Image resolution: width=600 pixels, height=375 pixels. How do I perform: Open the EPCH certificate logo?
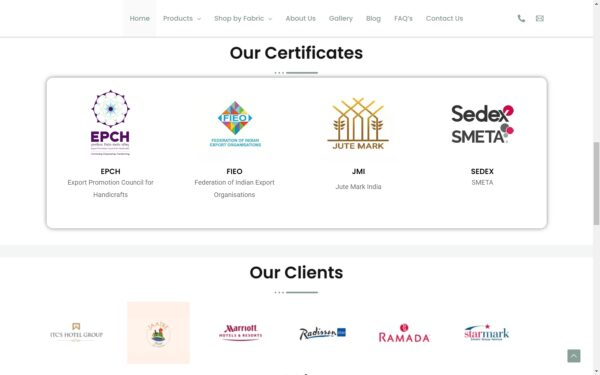point(110,122)
